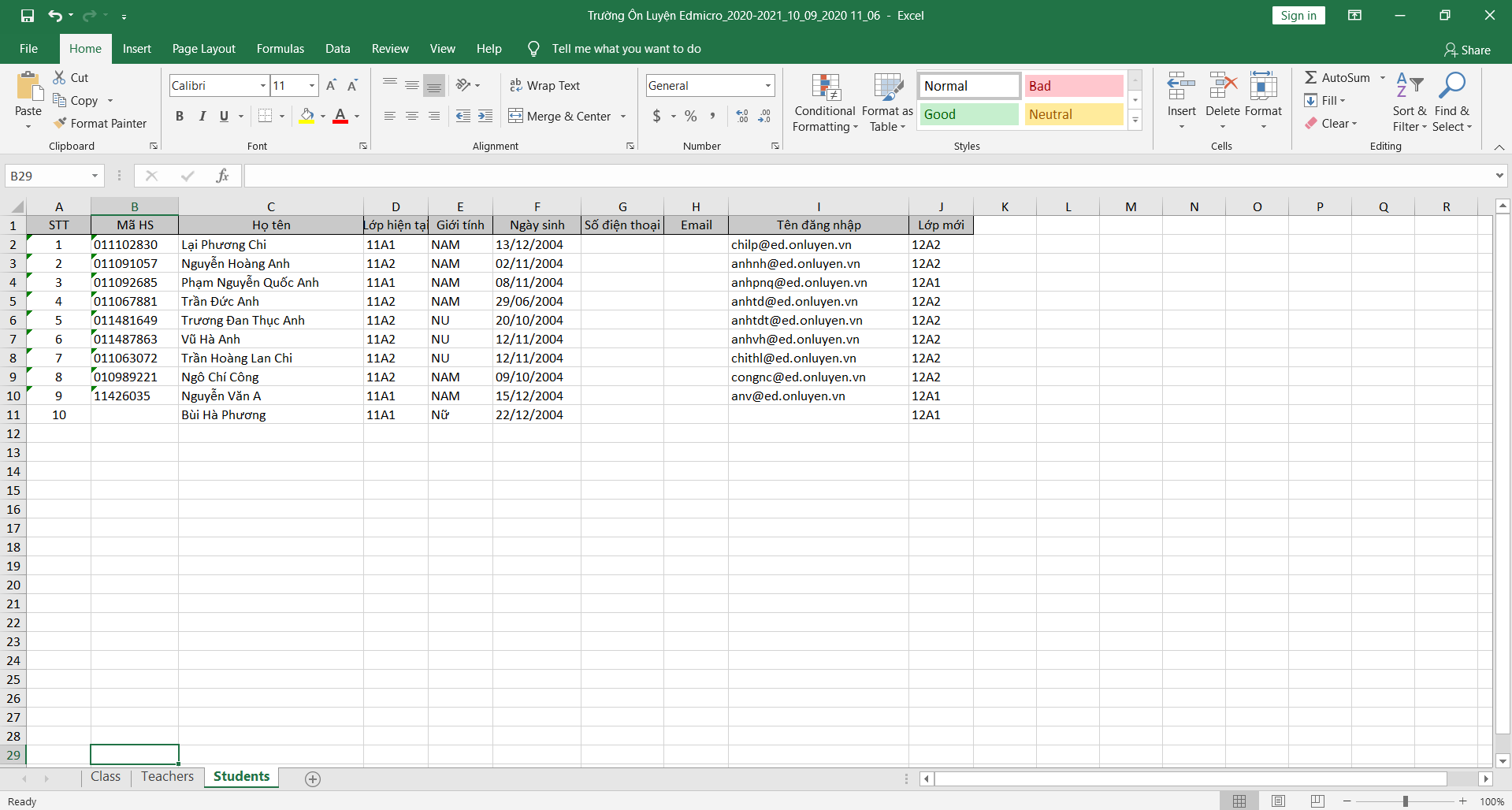Apply the Bad cell style swatch

[x=1074, y=86]
